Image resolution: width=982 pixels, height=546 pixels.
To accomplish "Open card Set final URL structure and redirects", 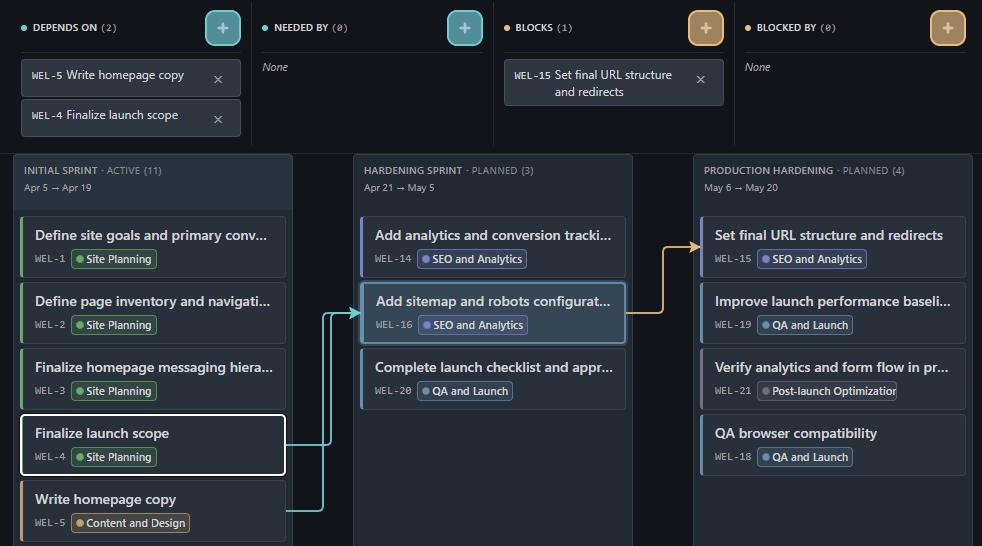I will [x=833, y=247].
